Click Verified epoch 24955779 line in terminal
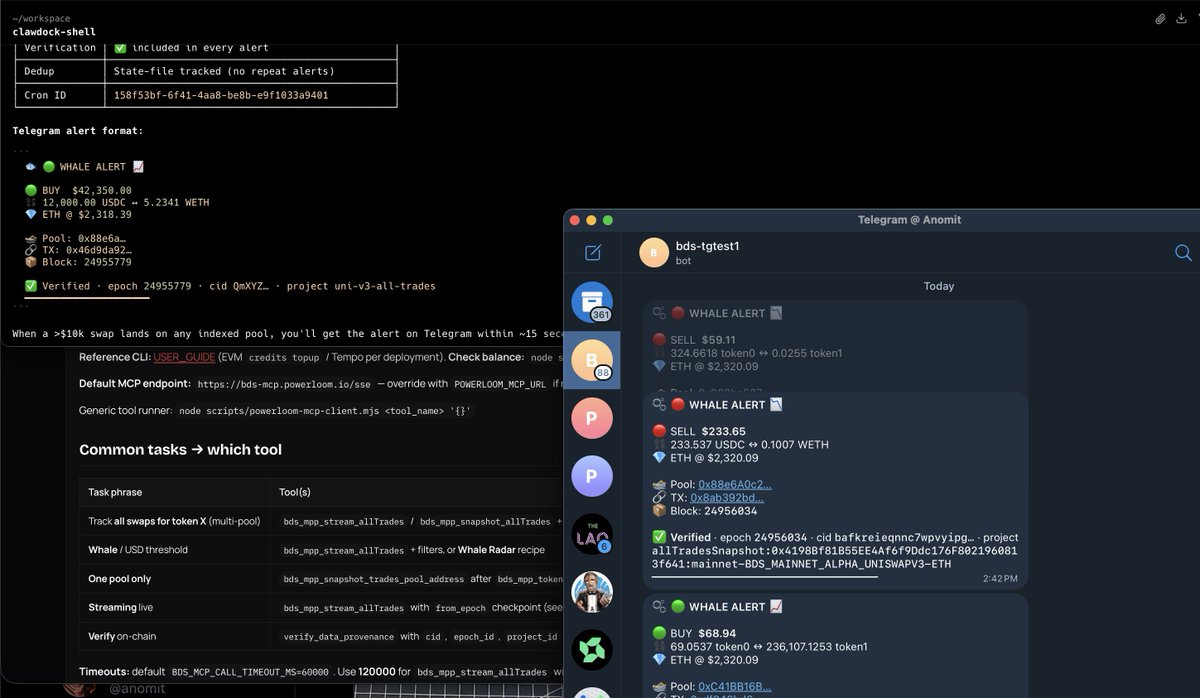This screenshot has height=698, width=1200. coord(230,286)
